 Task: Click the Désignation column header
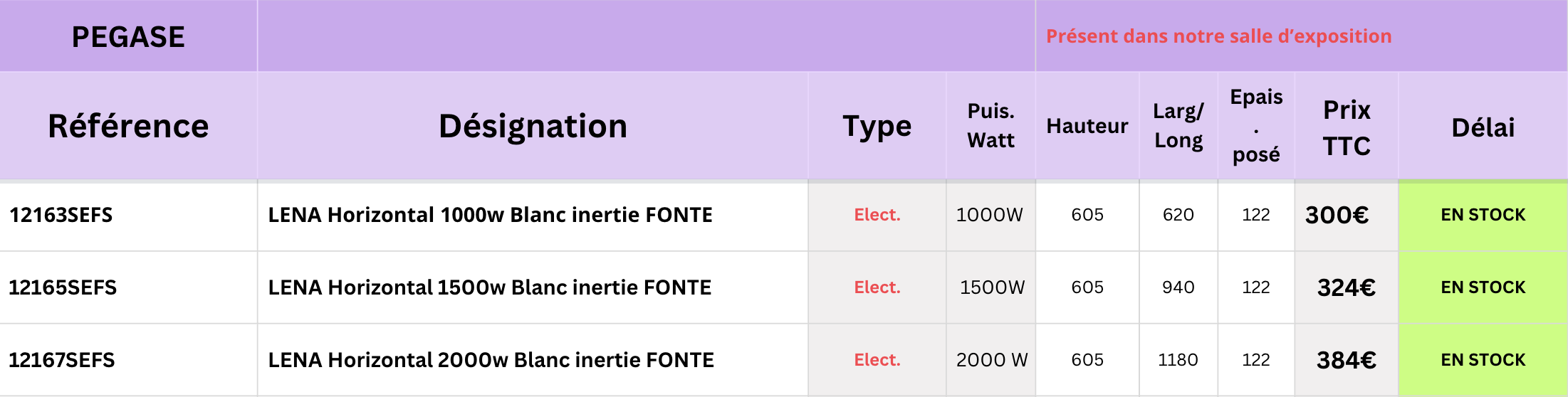pyautogui.click(x=533, y=126)
